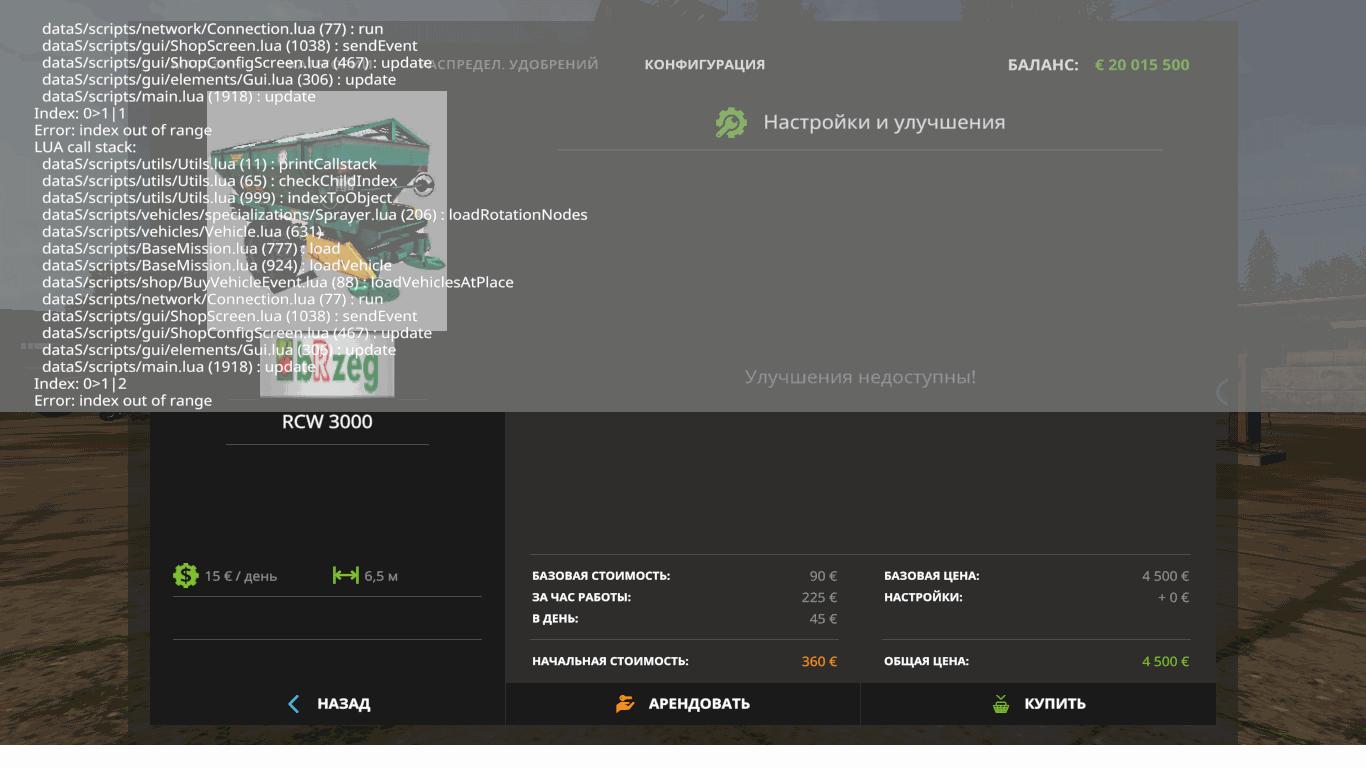Click the orange rent hand icon

click(625, 703)
